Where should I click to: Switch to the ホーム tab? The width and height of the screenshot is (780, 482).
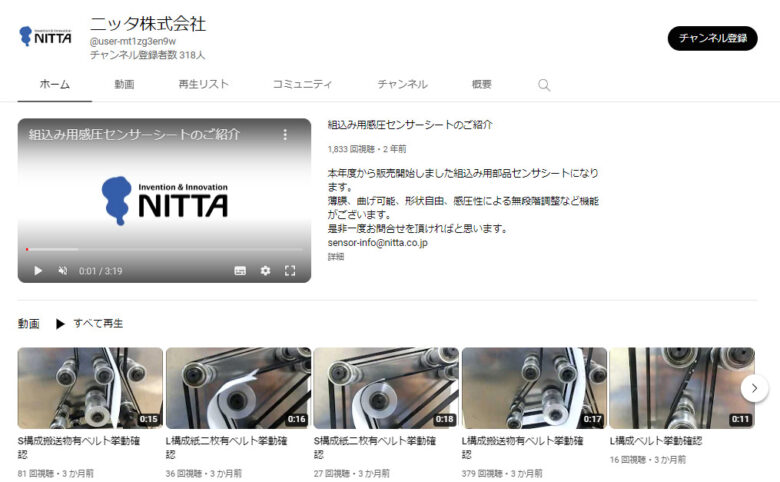tap(55, 85)
